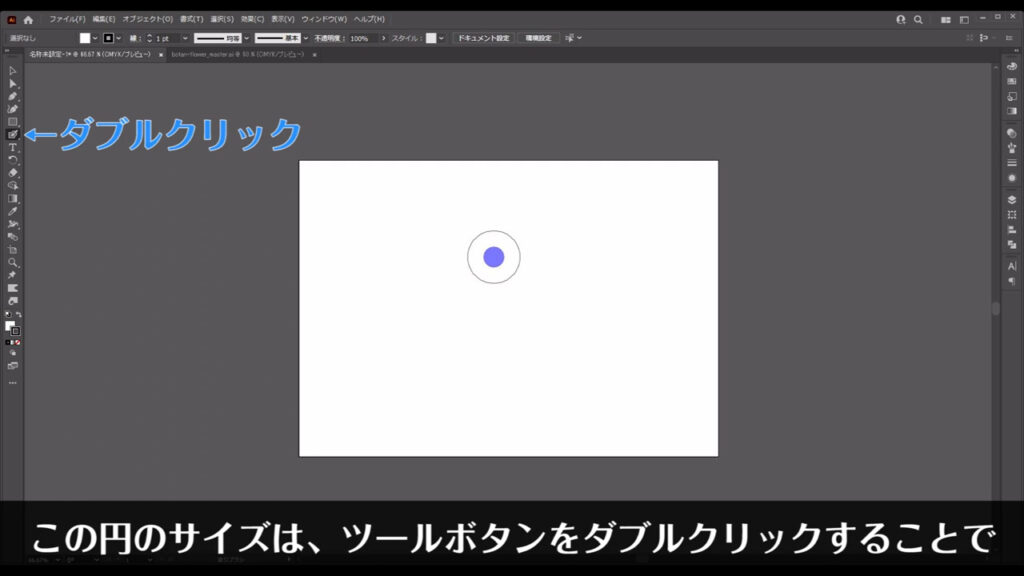Open variable width profile dropdown

coord(247,39)
